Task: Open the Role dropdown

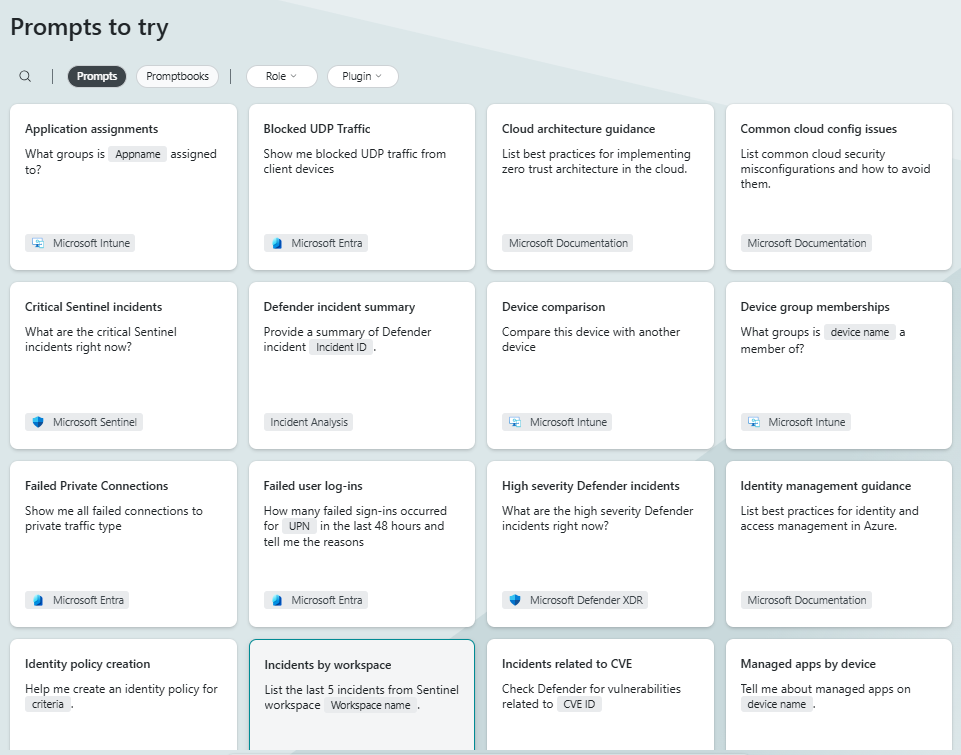Action: point(280,76)
